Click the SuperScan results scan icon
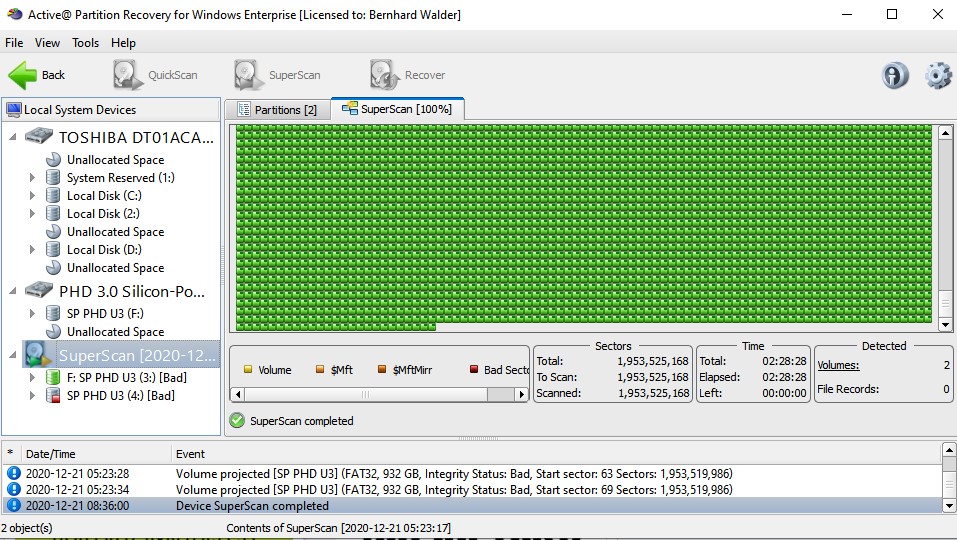Image resolution: width=957 pixels, height=540 pixels. [x=38, y=355]
